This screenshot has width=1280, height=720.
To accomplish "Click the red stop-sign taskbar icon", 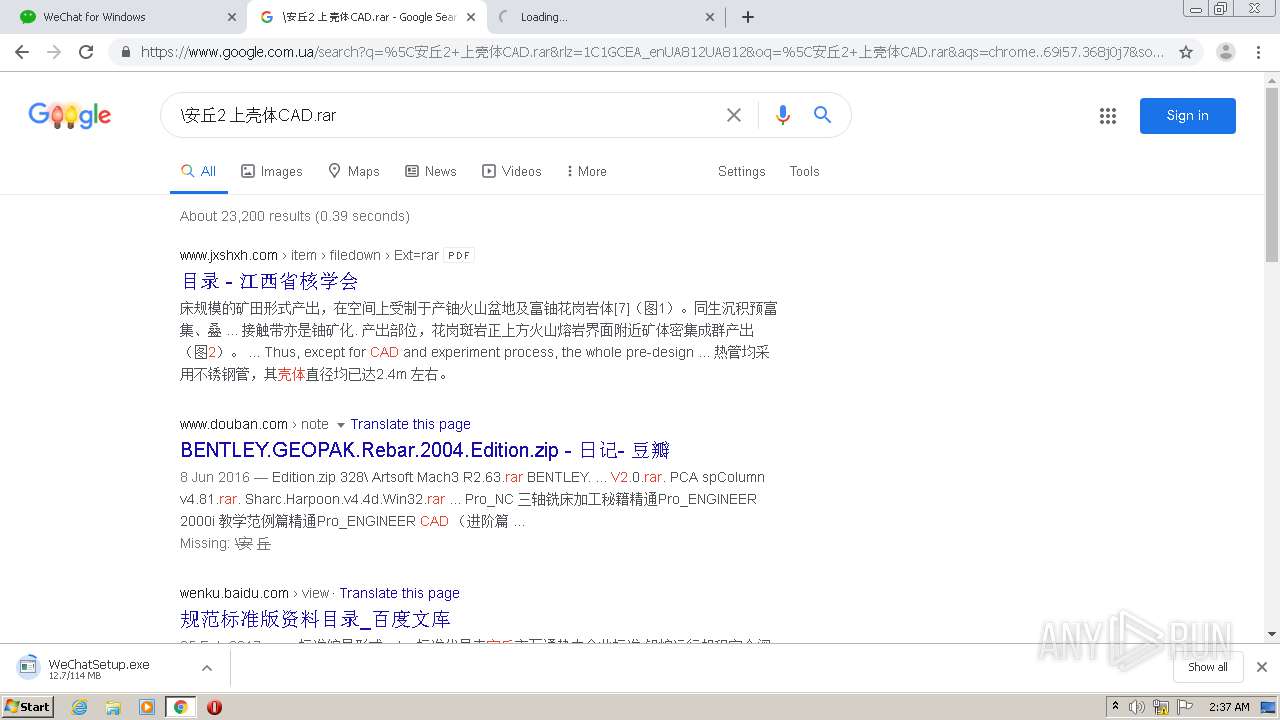I will coord(214,707).
